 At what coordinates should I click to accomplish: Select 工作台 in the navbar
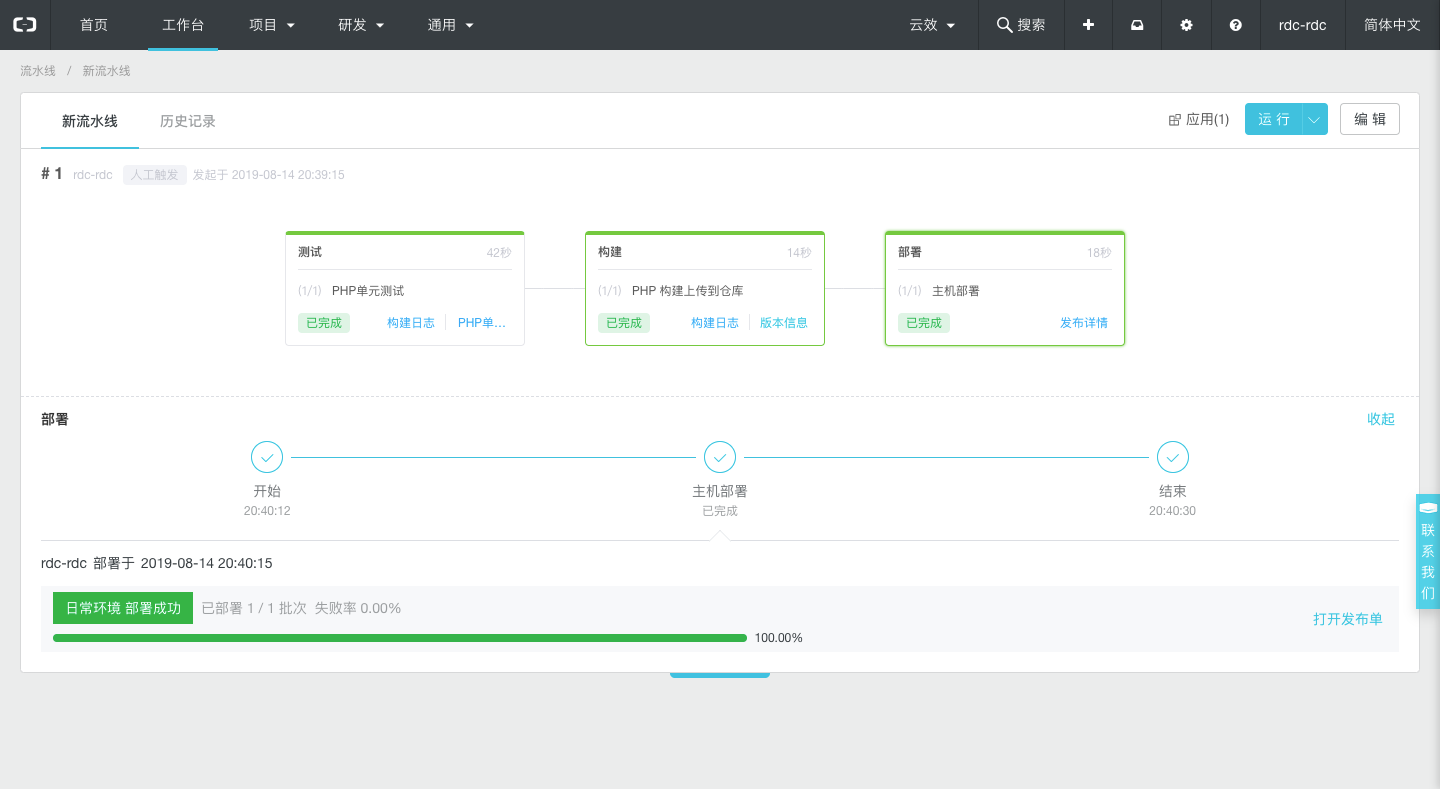[183, 25]
